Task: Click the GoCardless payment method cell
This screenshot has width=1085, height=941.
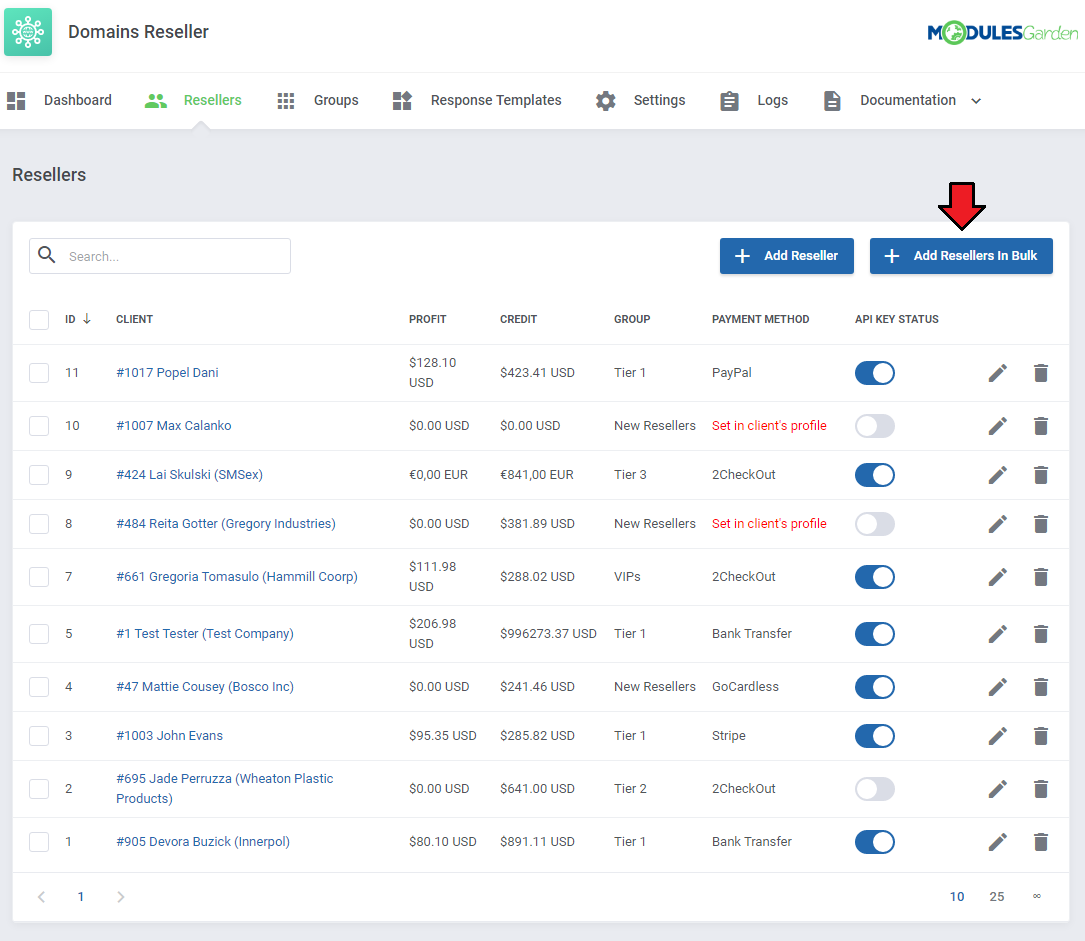Action: (745, 686)
